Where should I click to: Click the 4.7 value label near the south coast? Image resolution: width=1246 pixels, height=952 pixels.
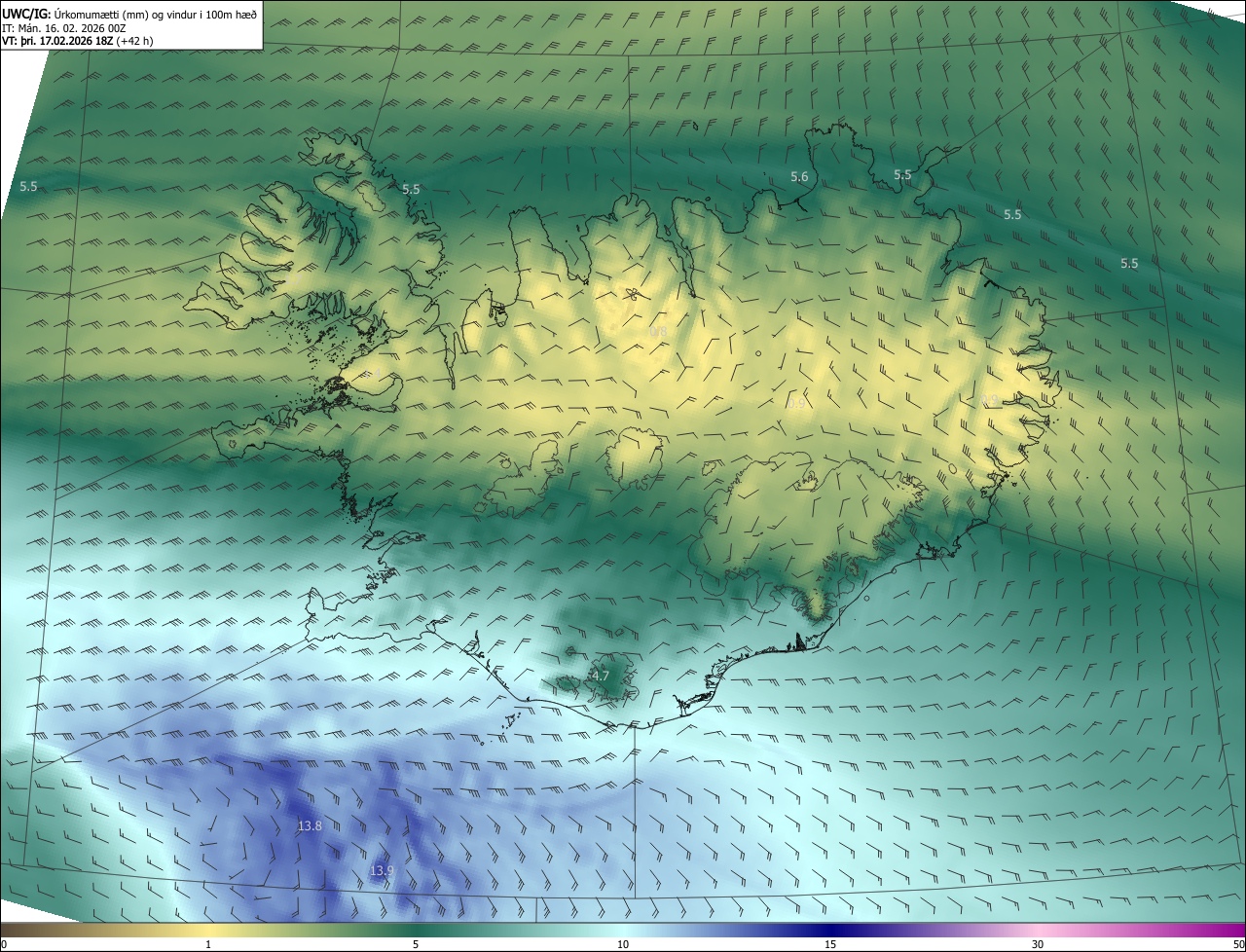601,676
